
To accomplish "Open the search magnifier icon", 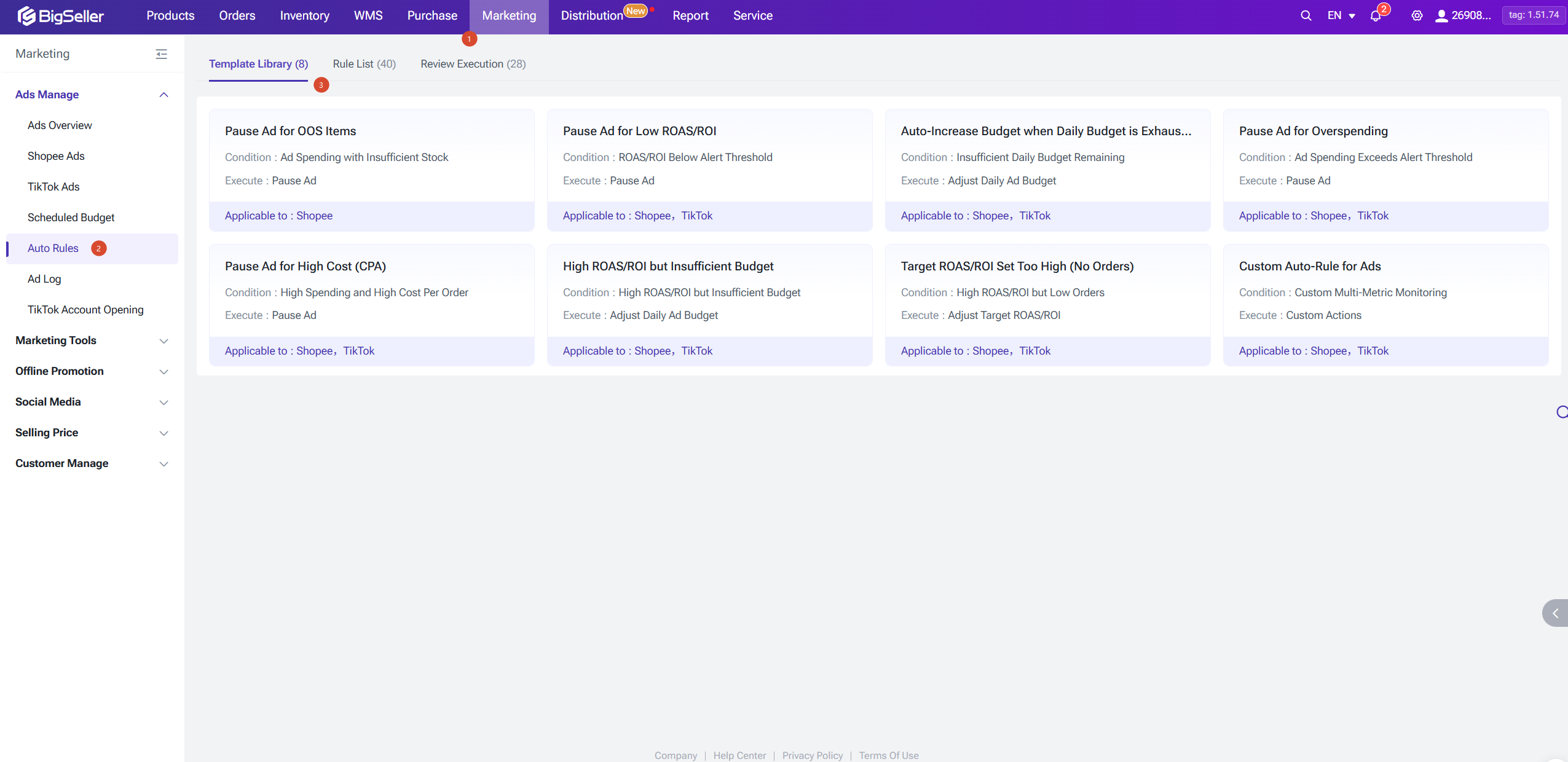I will [1306, 16].
